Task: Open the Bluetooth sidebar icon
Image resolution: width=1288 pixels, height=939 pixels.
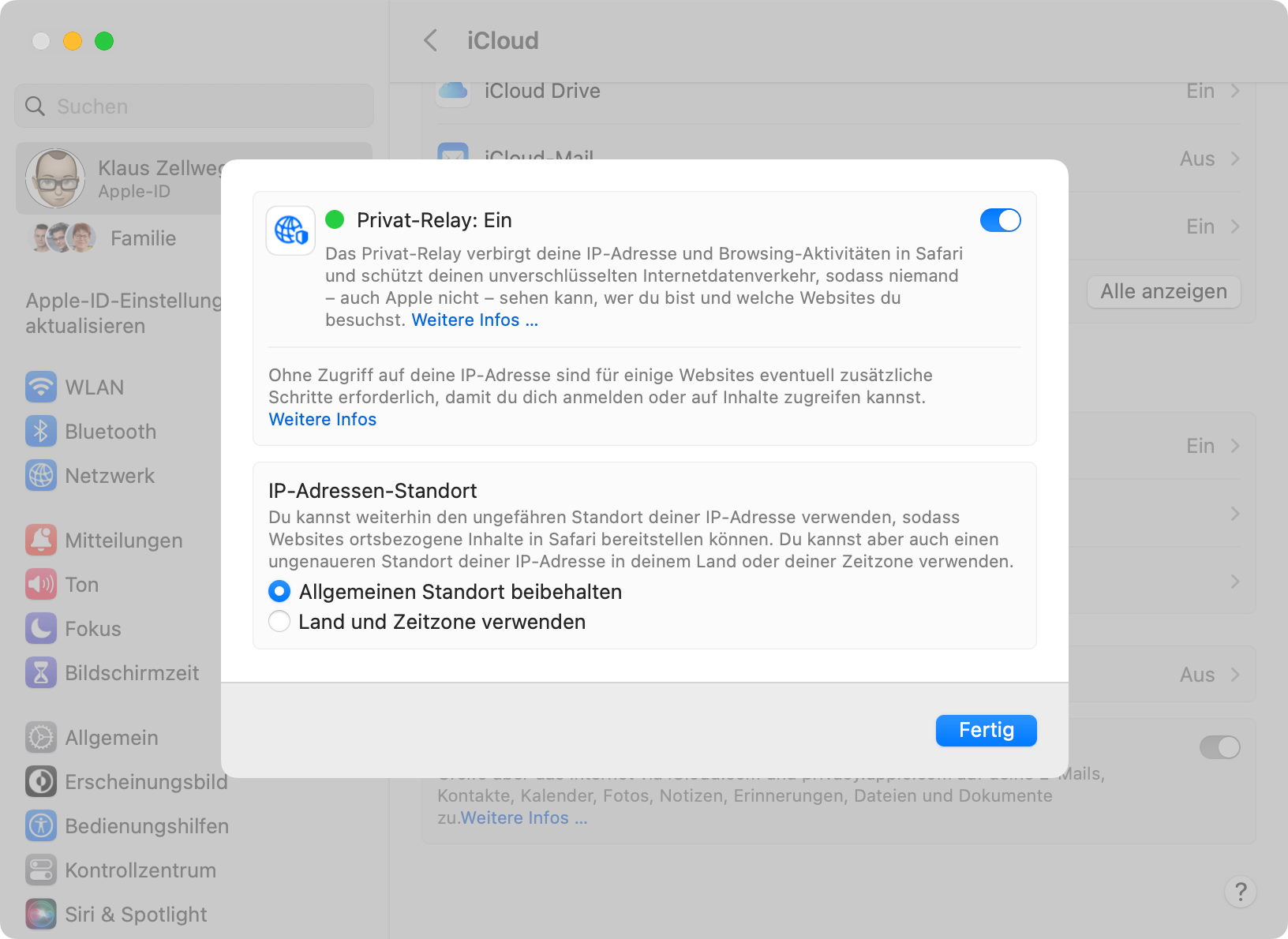Action: pyautogui.click(x=41, y=431)
